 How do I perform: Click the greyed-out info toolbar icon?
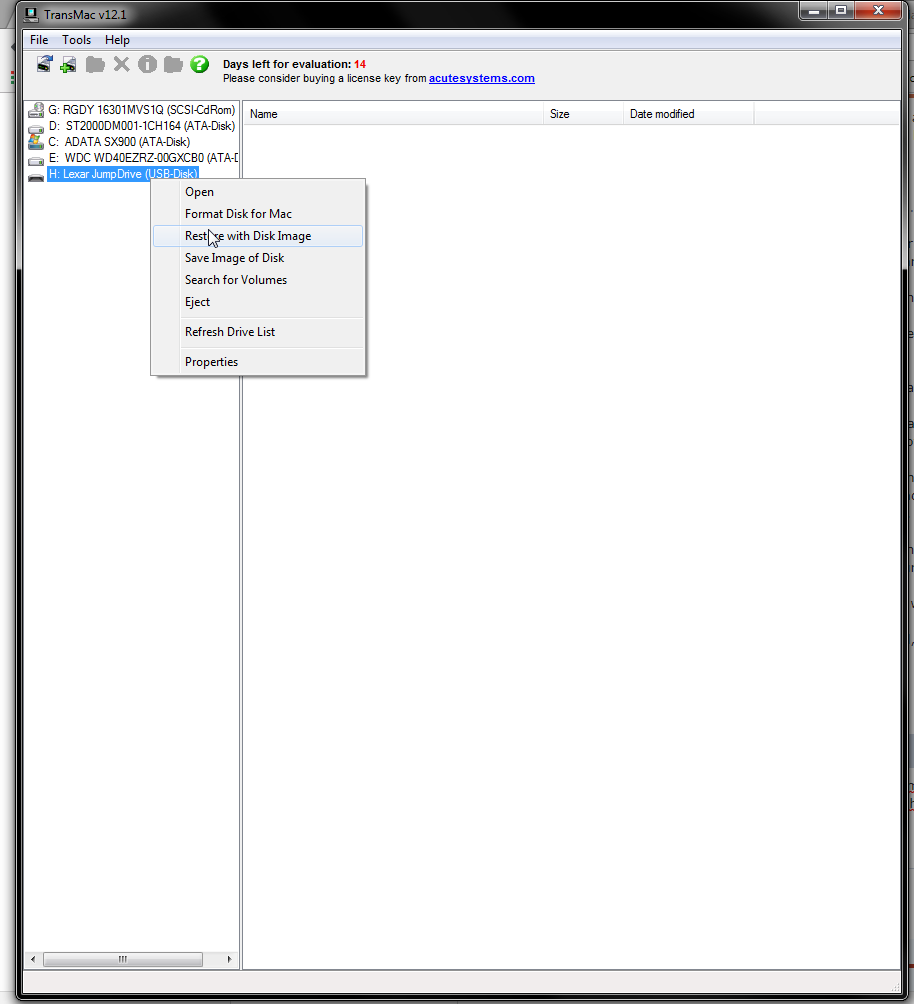point(147,64)
